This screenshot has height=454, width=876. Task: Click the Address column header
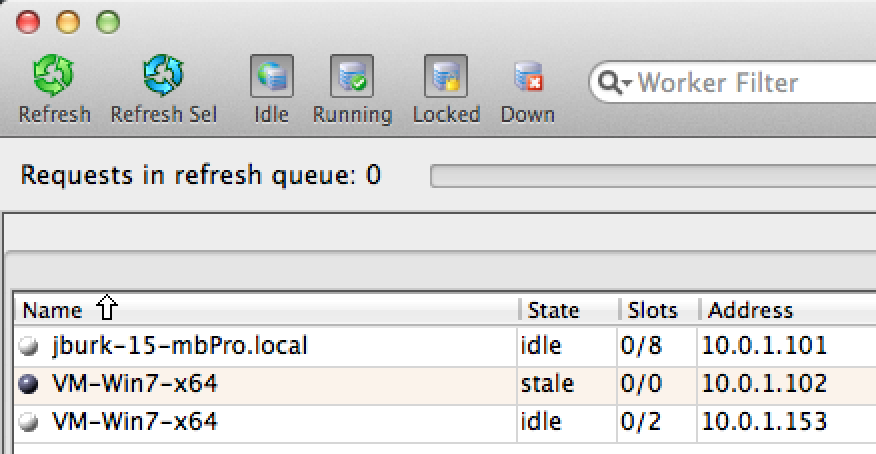pyautogui.click(x=750, y=310)
